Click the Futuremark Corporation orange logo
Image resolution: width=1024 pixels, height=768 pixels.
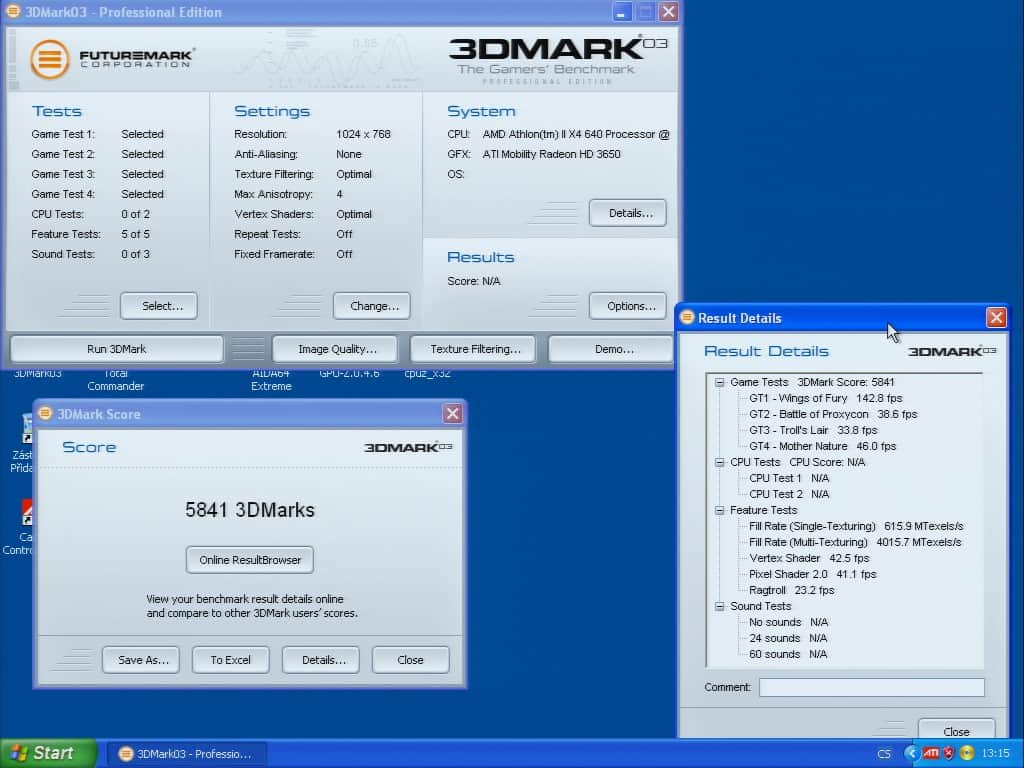tap(50, 59)
